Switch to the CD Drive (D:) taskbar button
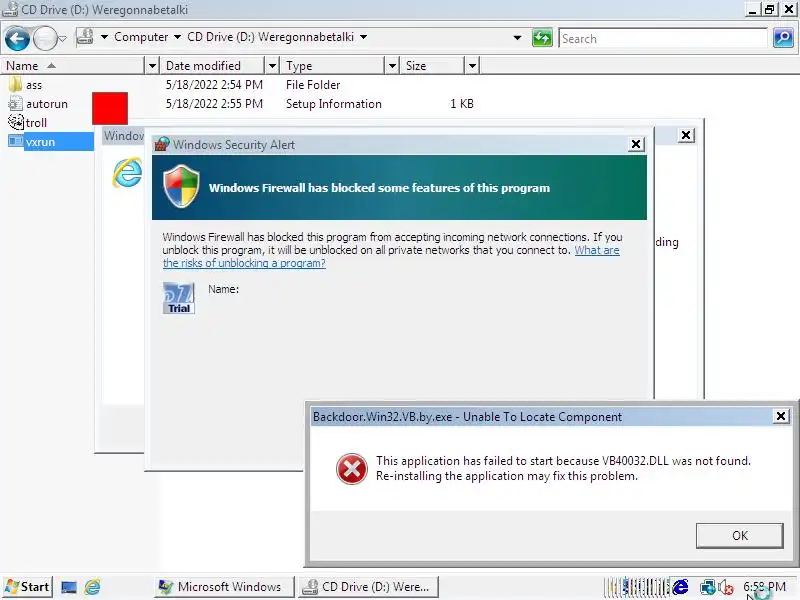The height and width of the screenshot is (600, 800). click(x=368, y=587)
